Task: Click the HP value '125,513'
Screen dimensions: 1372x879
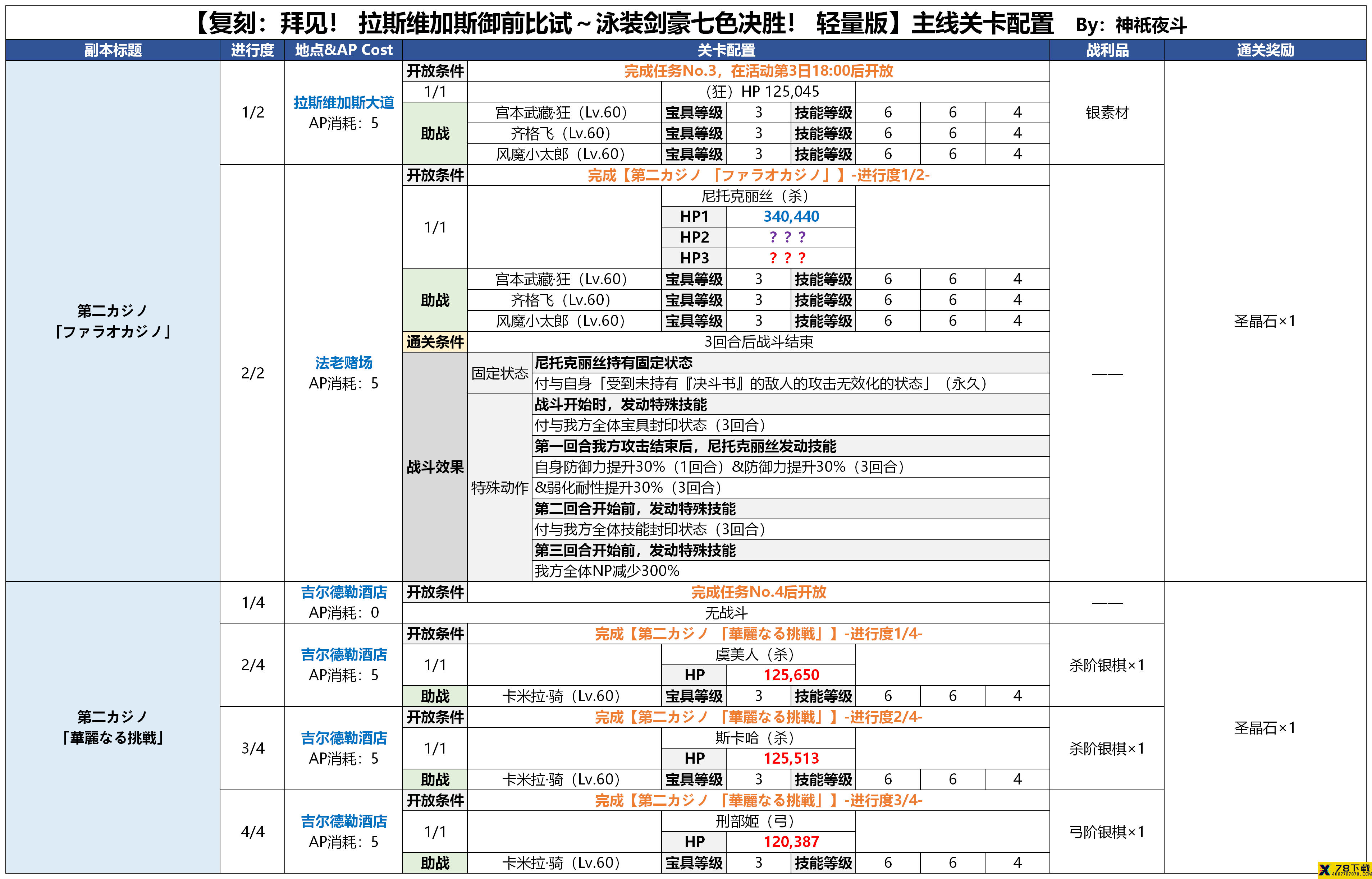Action: [791, 759]
